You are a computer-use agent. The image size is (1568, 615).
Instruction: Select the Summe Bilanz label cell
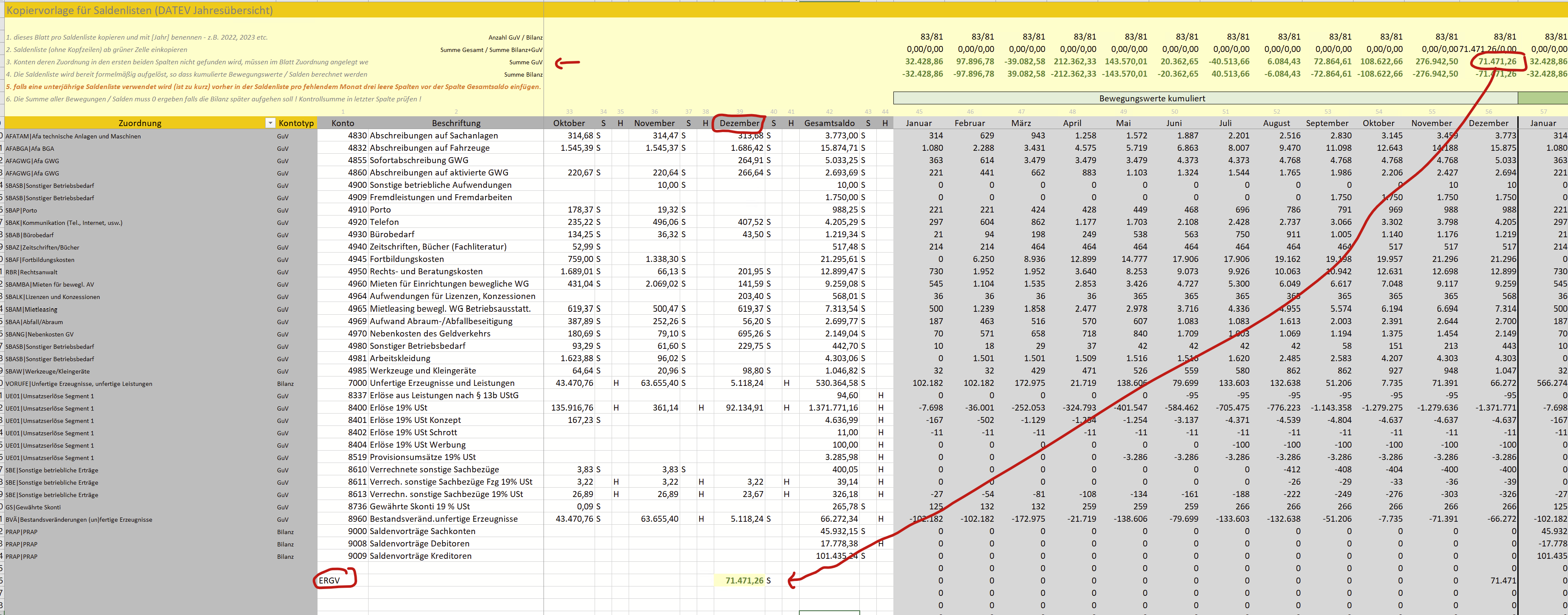(x=523, y=74)
